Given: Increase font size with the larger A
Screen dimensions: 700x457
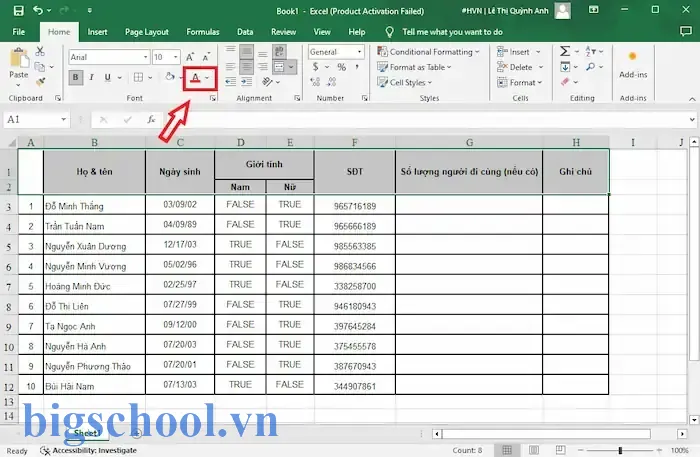Looking at the screenshot, I should click(190, 57).
